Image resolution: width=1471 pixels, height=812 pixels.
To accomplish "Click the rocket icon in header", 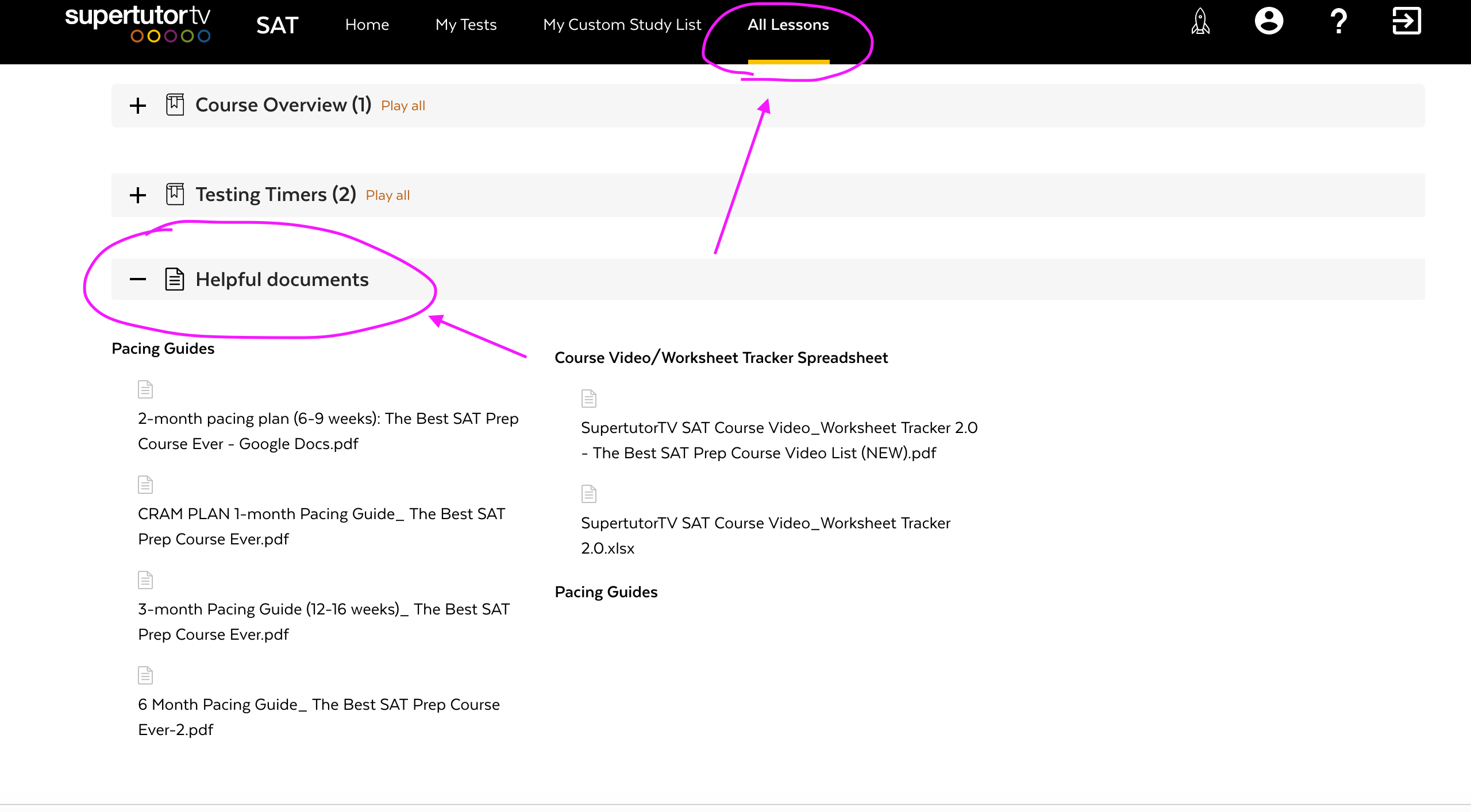I will tap(1200, 22).
